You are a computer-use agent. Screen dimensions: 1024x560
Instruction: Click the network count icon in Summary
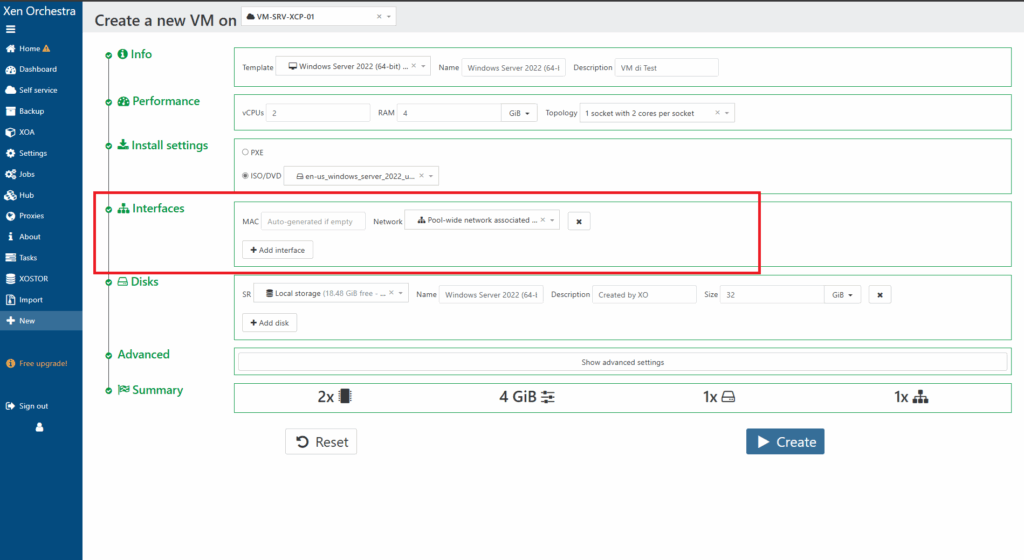(921, 397)
